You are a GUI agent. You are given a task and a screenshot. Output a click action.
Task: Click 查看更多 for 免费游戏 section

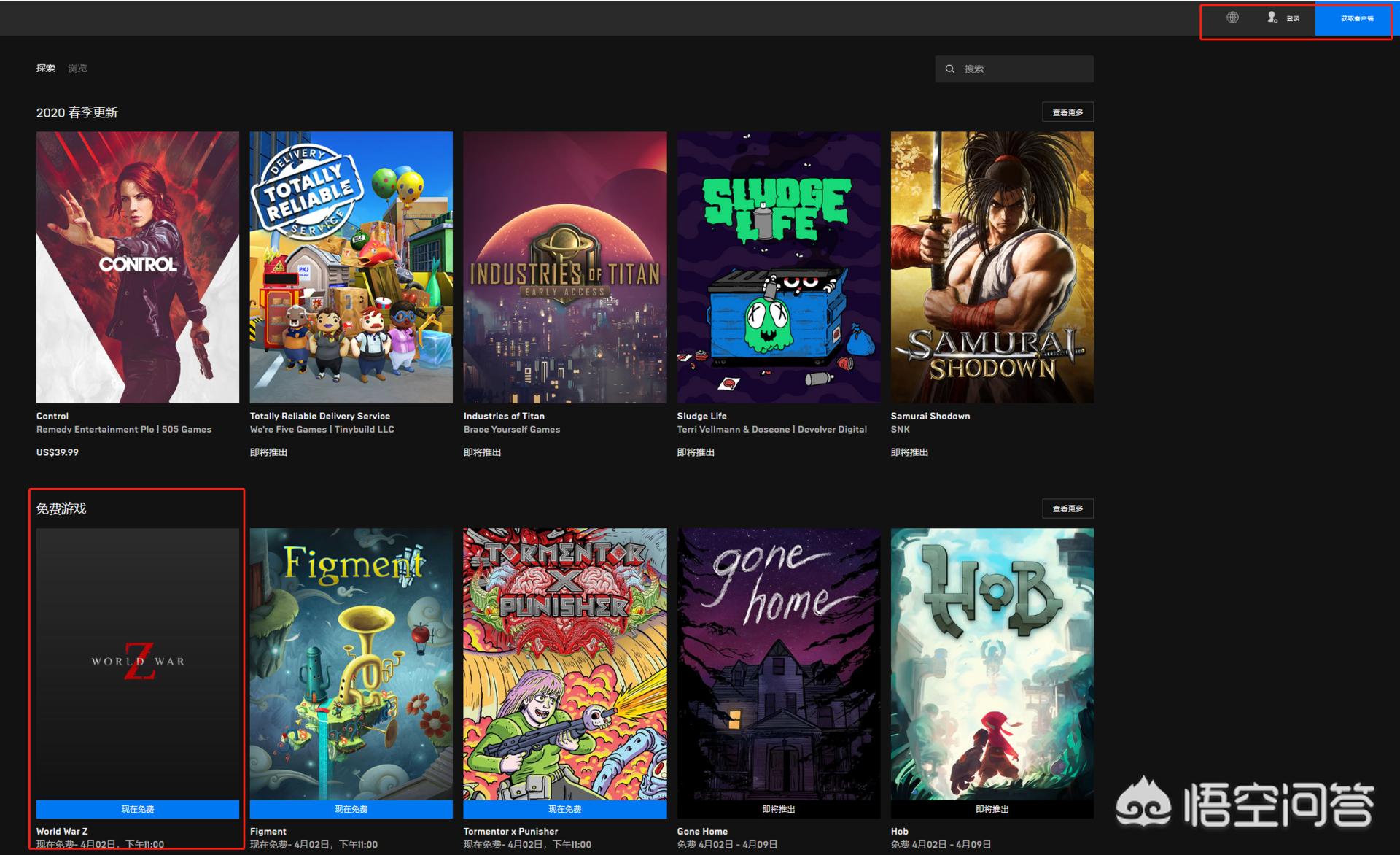coord(1067,508)
